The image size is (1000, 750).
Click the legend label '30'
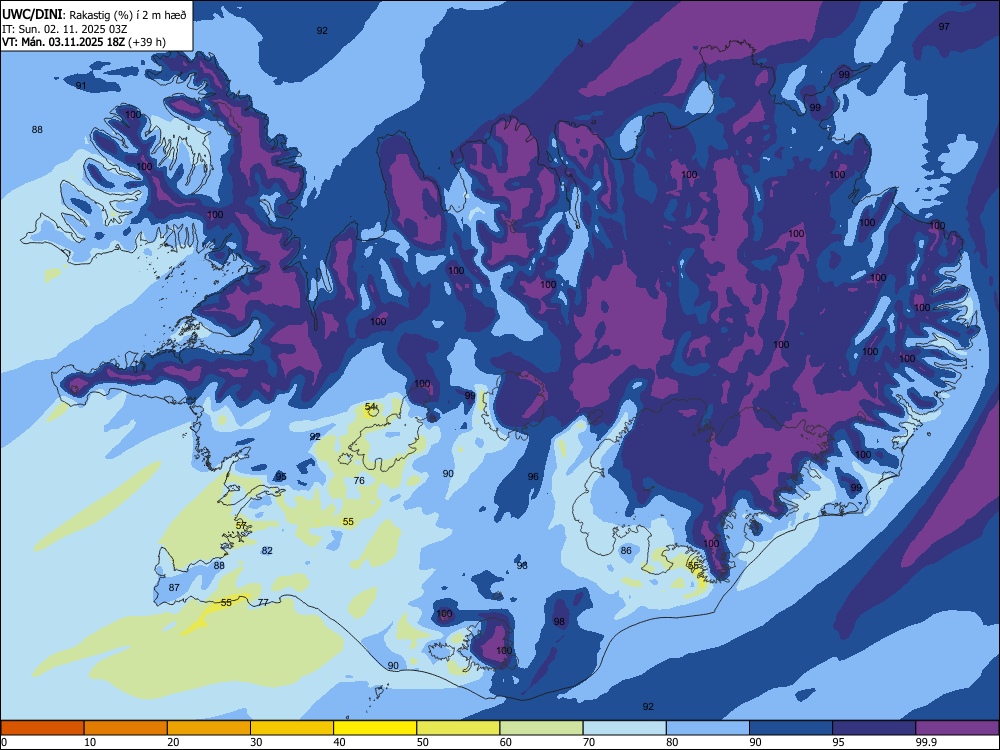point(256,742)
